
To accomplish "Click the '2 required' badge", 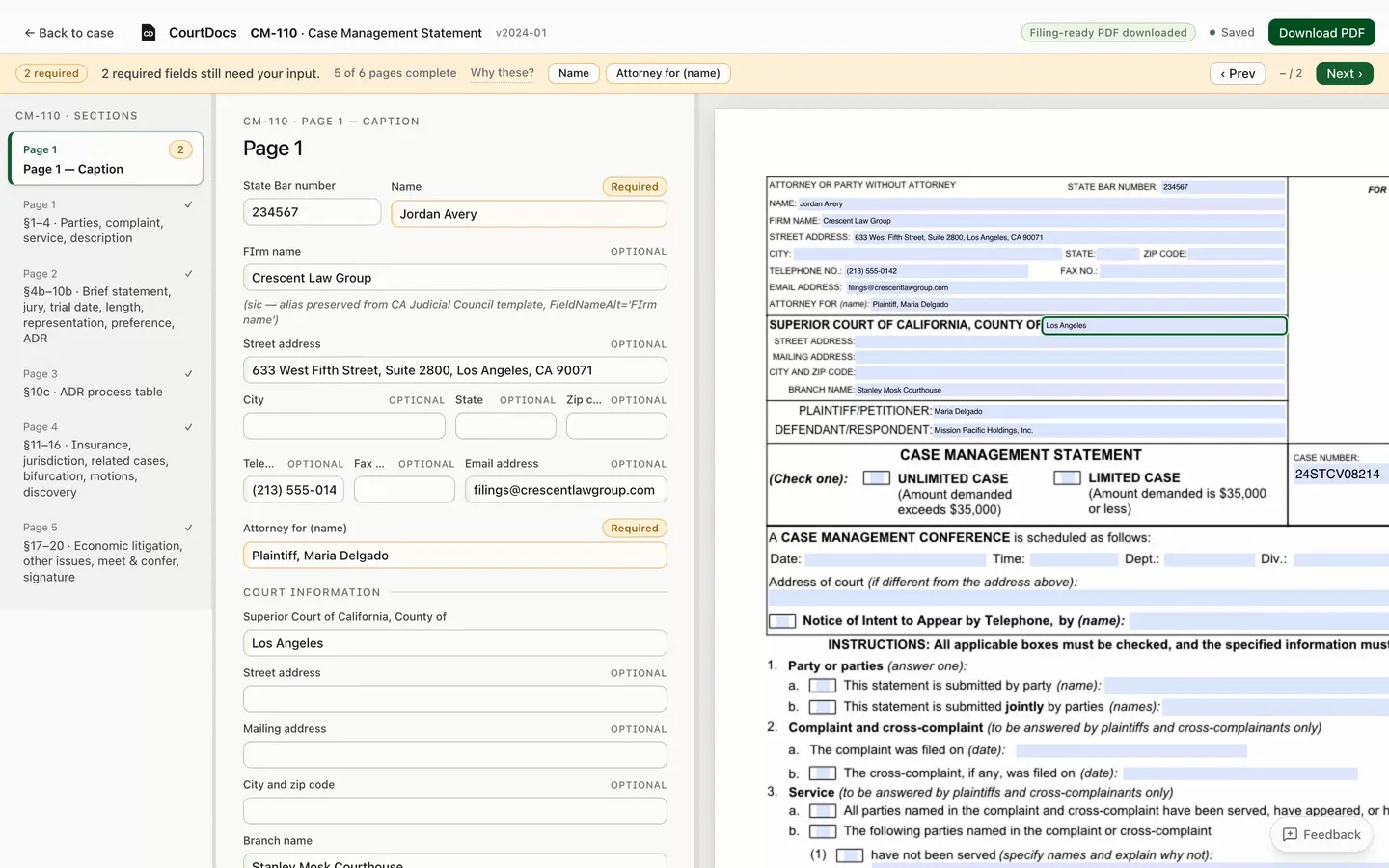I will point(52,73).
